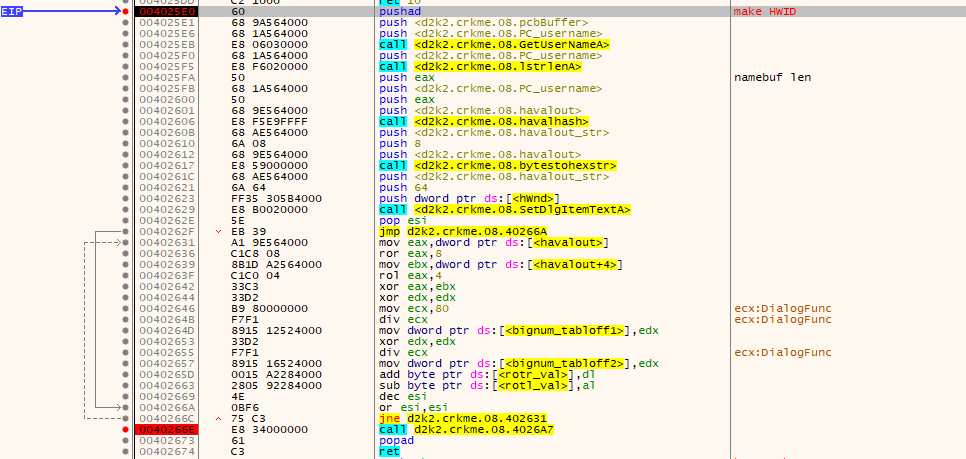The height and width of the screenshot is (459, 966).
Task: Select jne d2k2.crkme.08.402631 instruction
Action: 463,418
